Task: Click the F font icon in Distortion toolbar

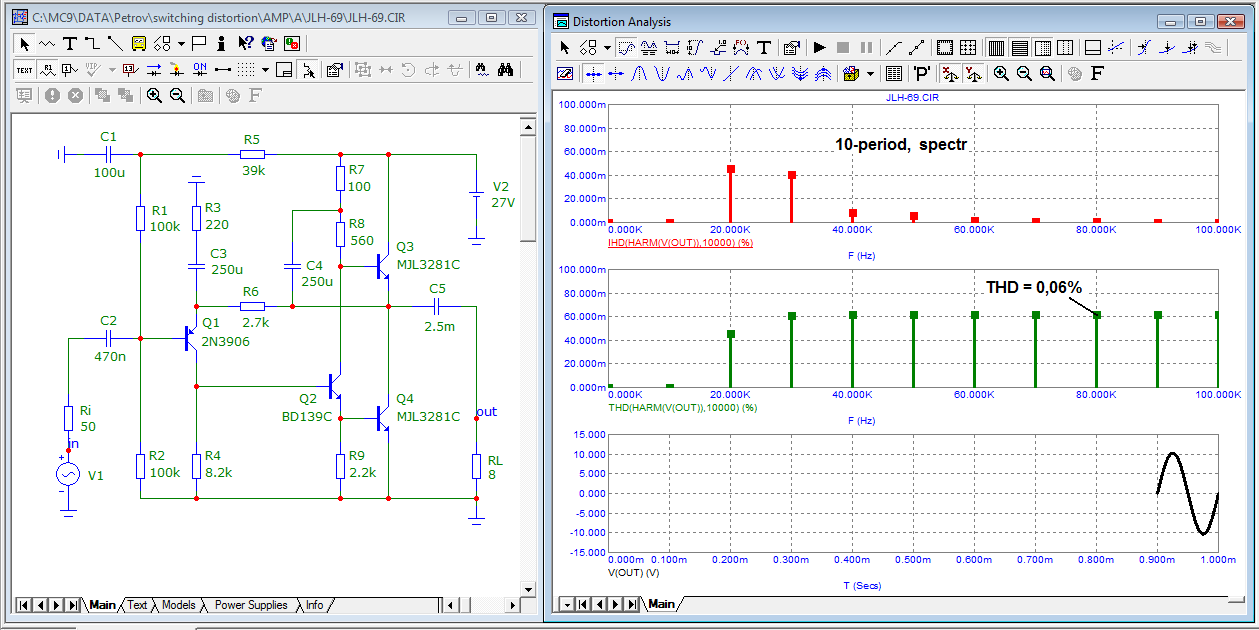Action: pos(1096,73)
